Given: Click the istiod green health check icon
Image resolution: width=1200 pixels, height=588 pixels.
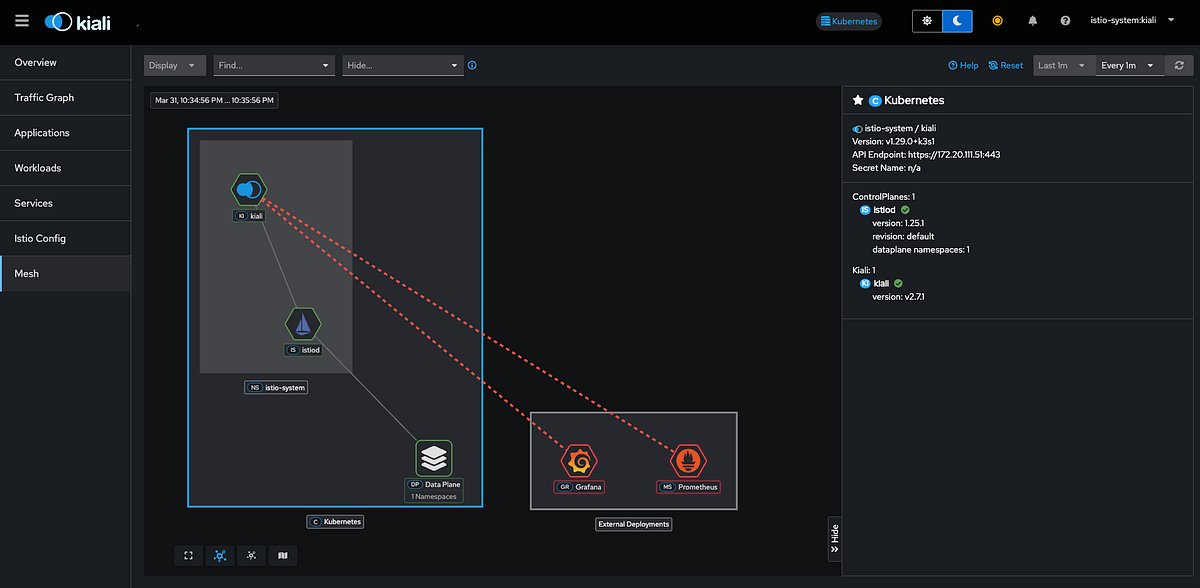Looking at the screenshot, I should (x=904, y=210).
